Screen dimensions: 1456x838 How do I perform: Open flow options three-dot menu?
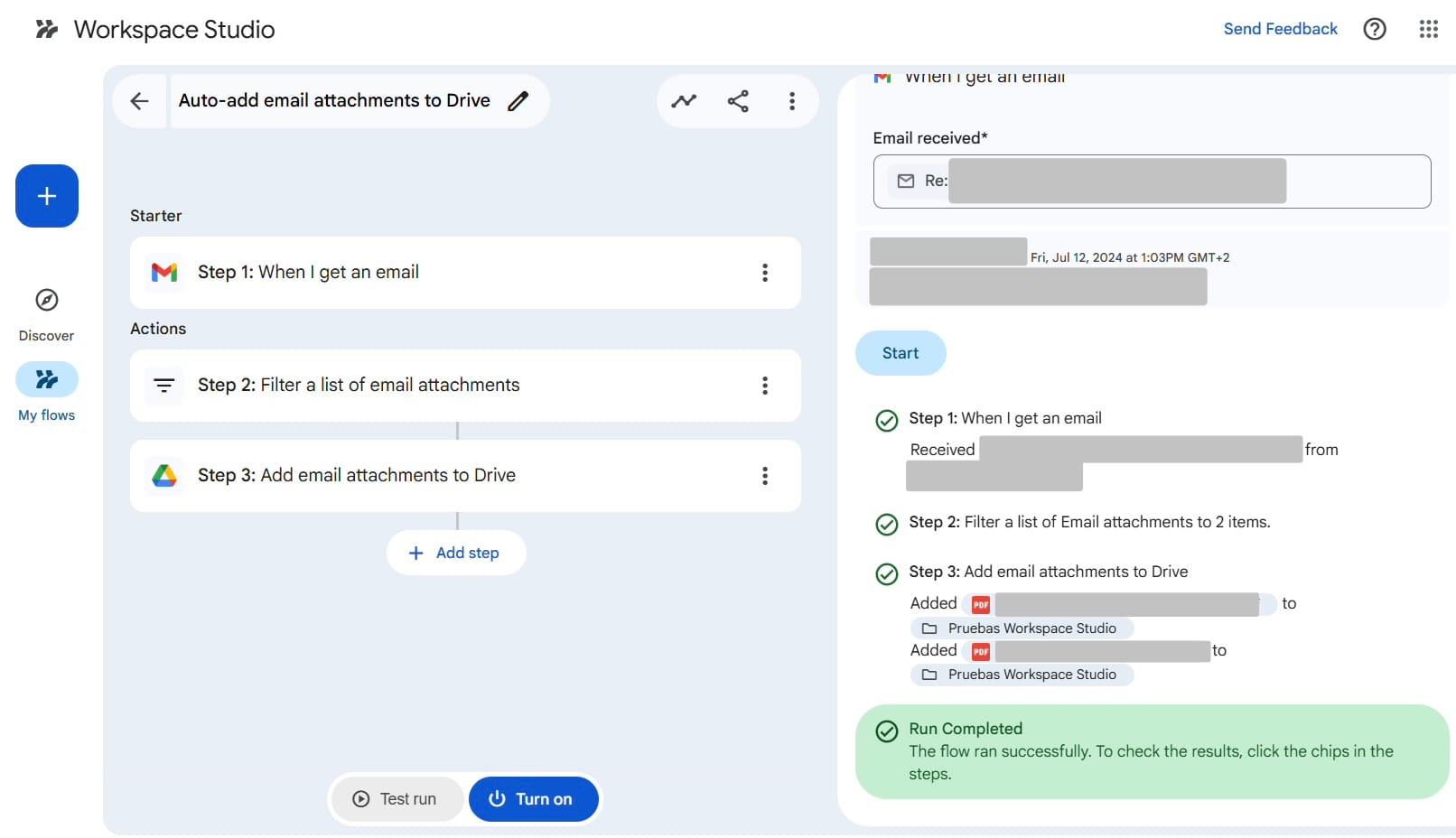(792, 101)
